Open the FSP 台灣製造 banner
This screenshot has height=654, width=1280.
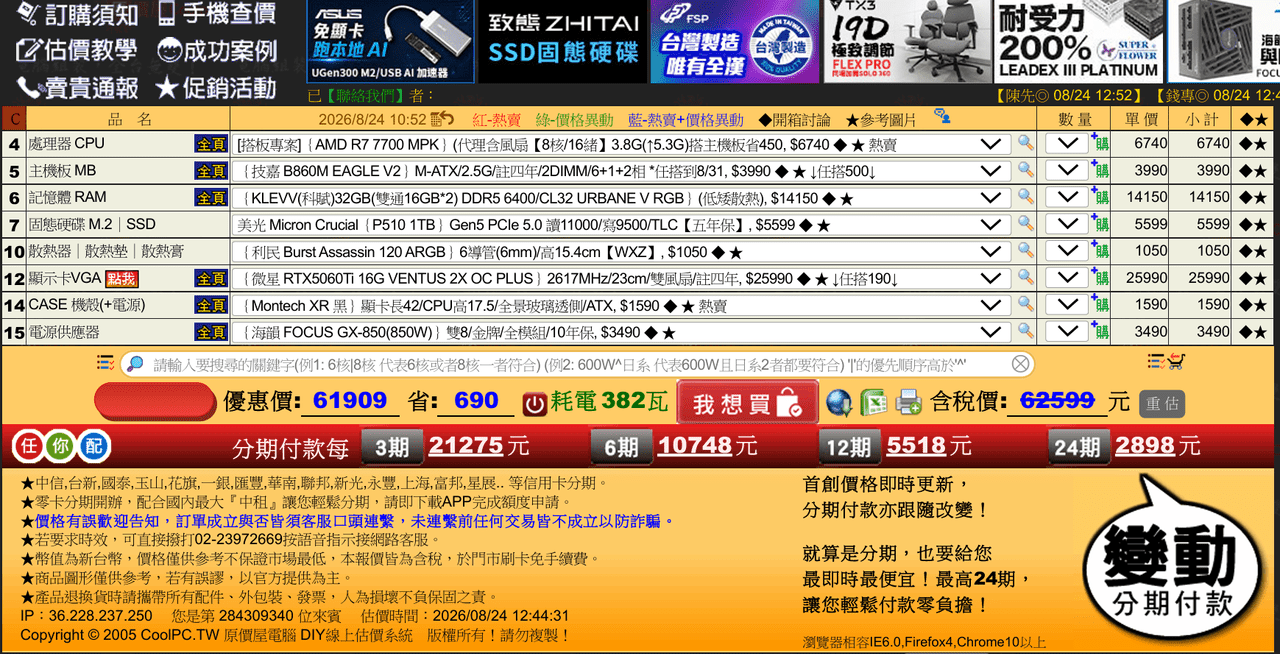(734, 41)
